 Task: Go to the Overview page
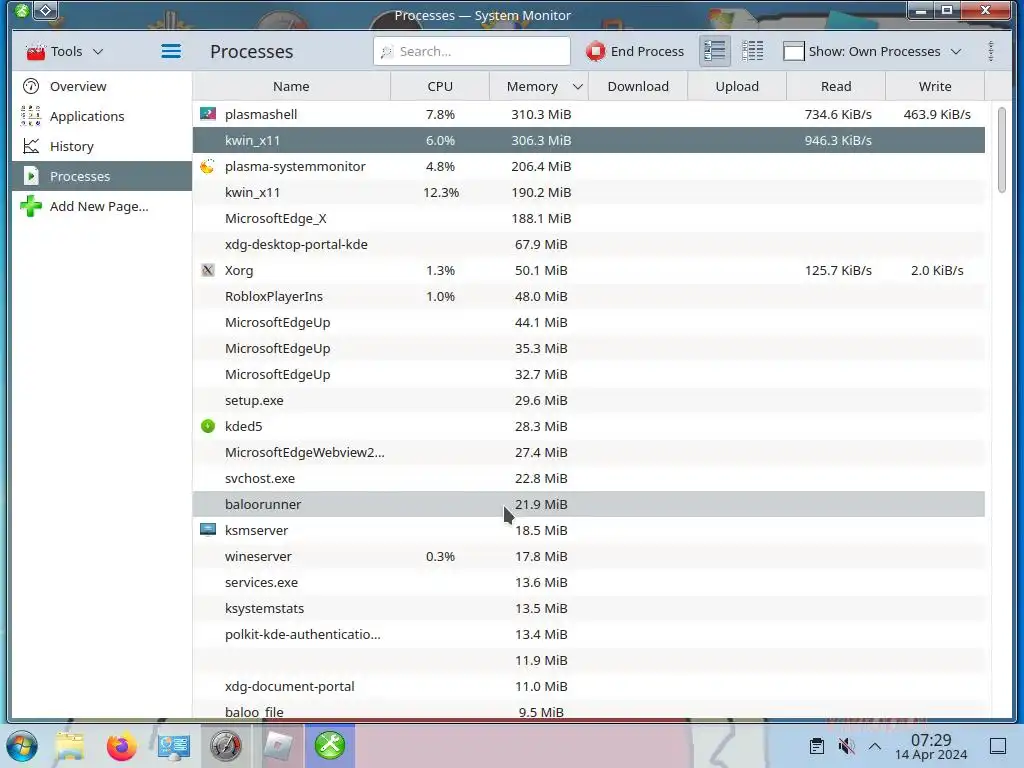(102, 86)
